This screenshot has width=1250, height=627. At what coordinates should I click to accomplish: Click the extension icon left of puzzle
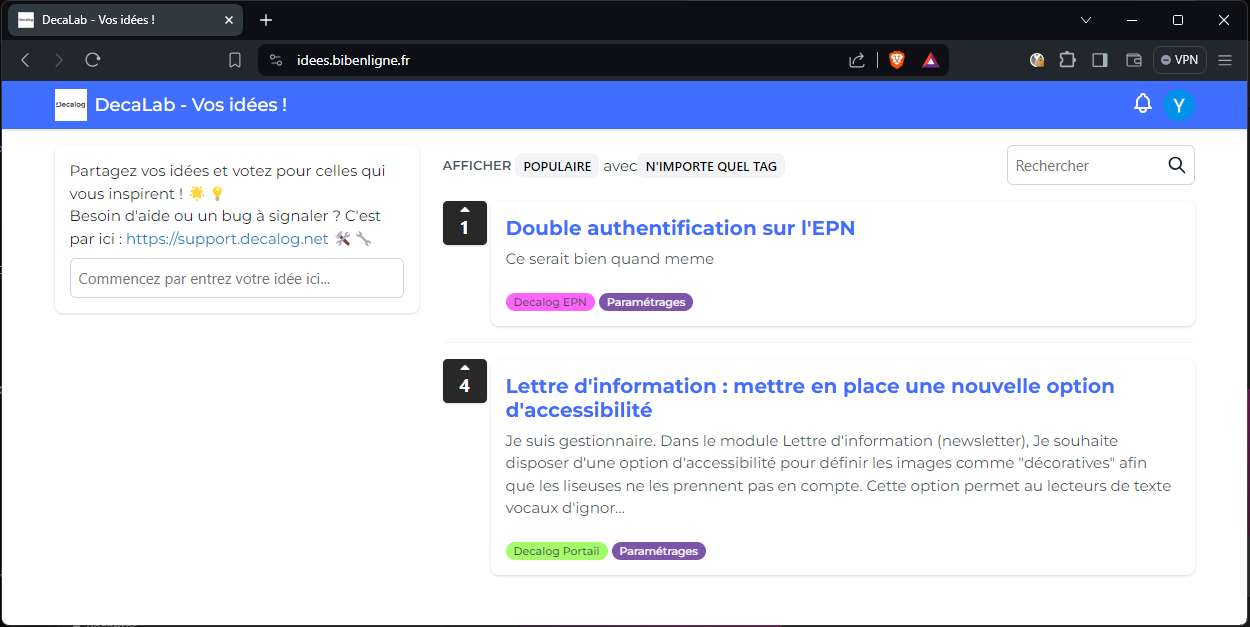pyautogui.click(x=1037, y=60)
